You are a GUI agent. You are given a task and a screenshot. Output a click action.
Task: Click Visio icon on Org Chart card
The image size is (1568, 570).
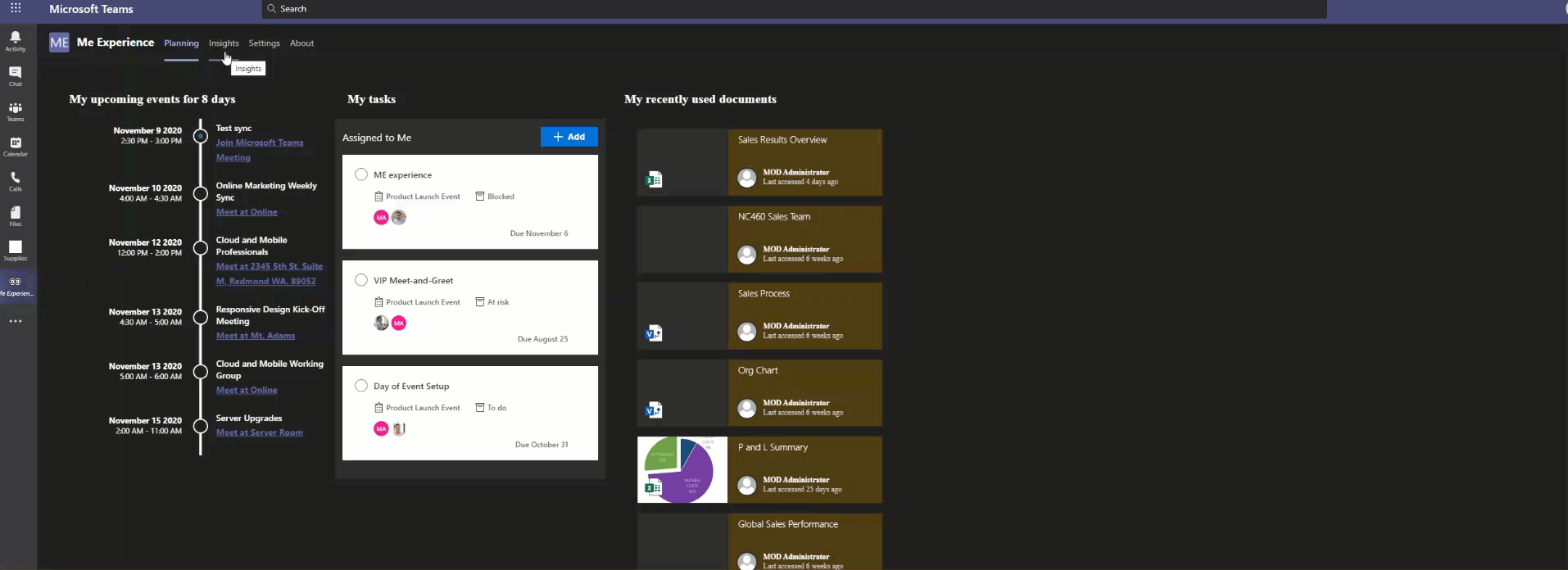point(654,410)
